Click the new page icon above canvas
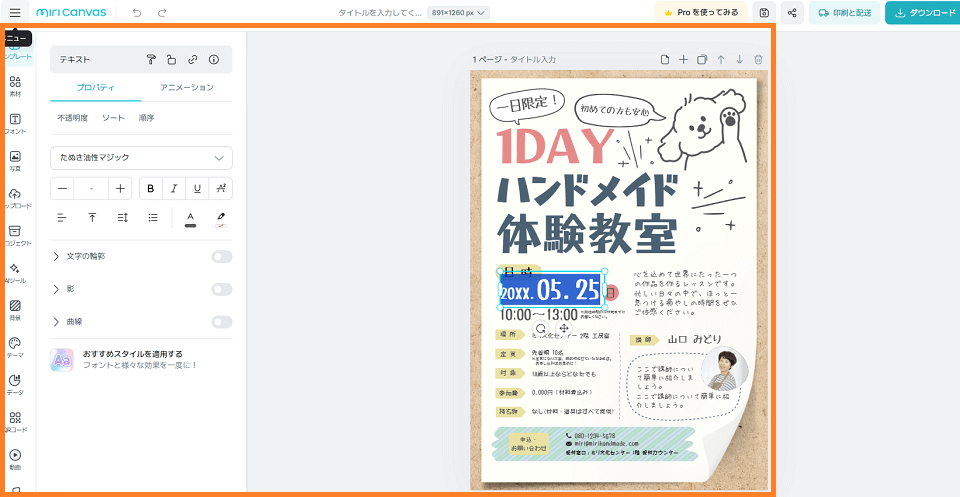This screenshot has height=497, width=960. (x=665, y=59)
